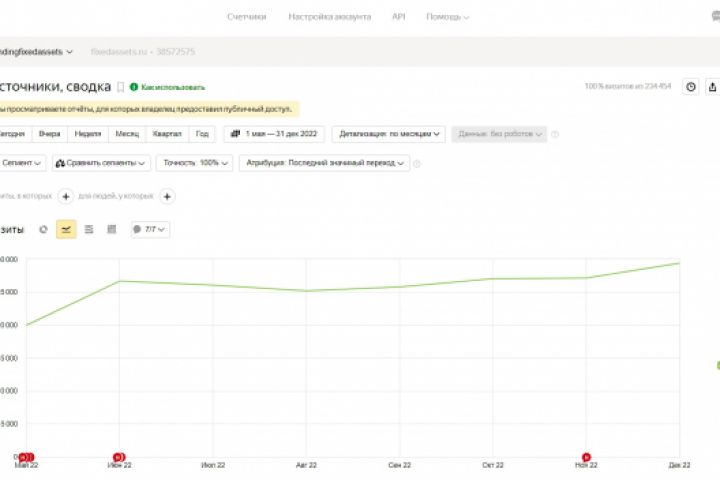Viewport: 720px width, 480px height.
Task: Select the Неделя period tab
Action: [x=88, y=134]
